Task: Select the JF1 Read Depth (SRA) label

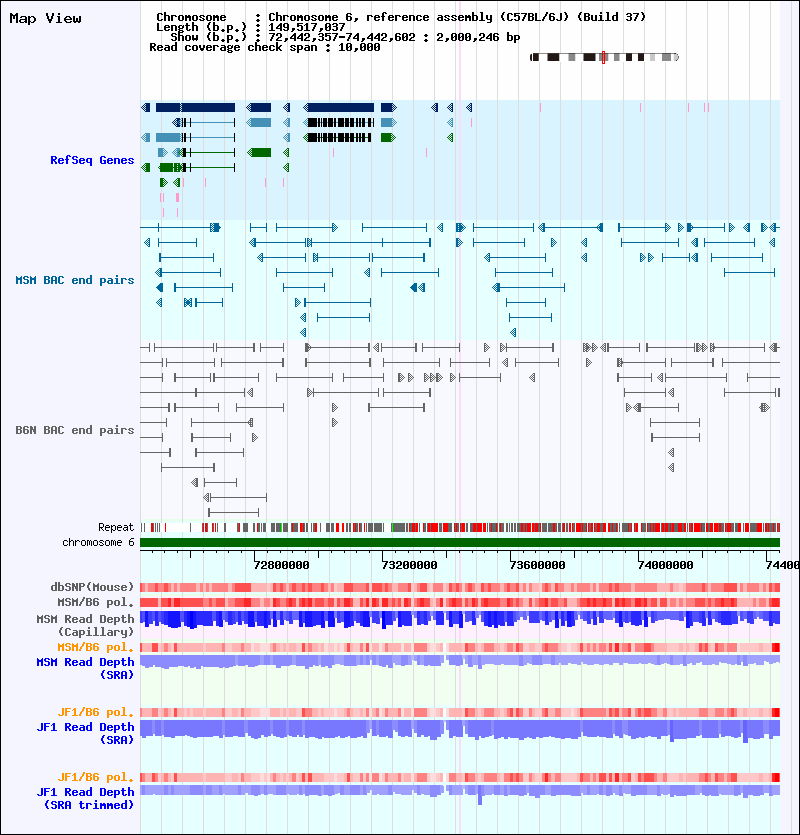Action: pos(85,733)
